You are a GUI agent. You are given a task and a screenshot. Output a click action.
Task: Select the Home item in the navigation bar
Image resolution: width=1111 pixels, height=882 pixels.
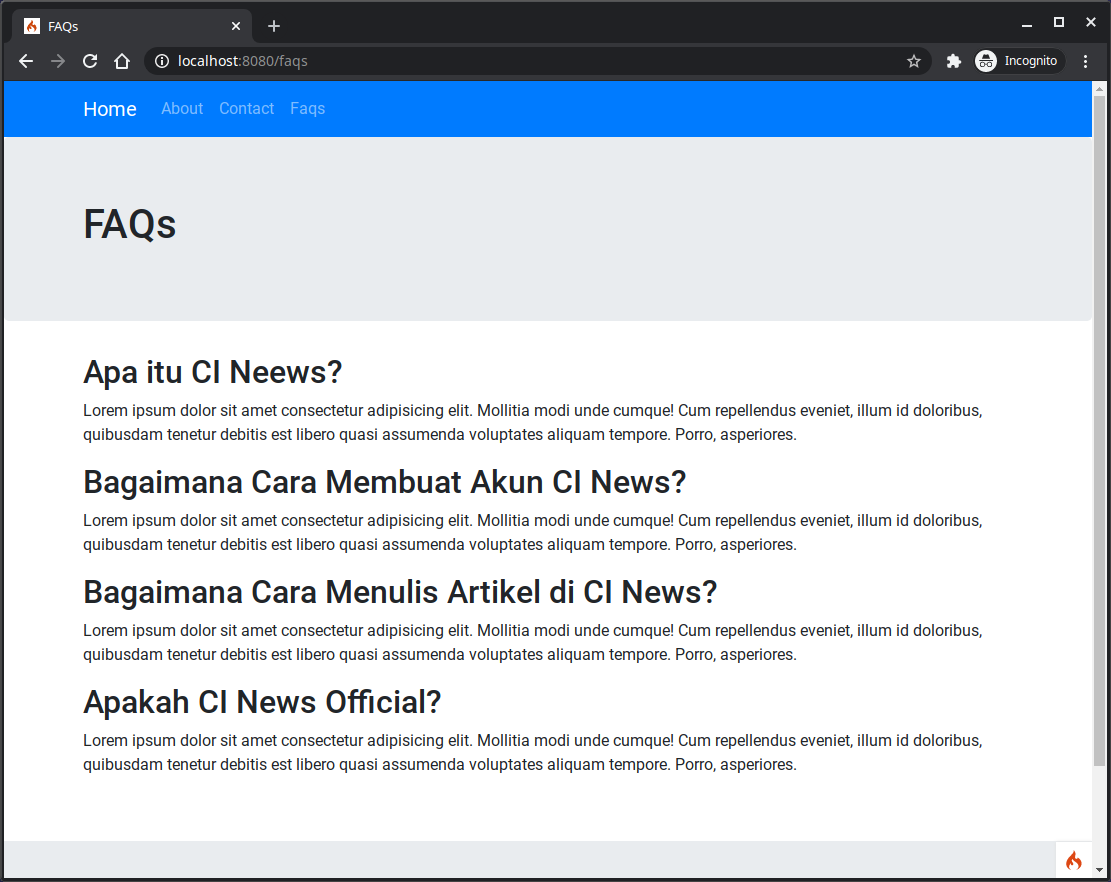click(x=109, y=109)
